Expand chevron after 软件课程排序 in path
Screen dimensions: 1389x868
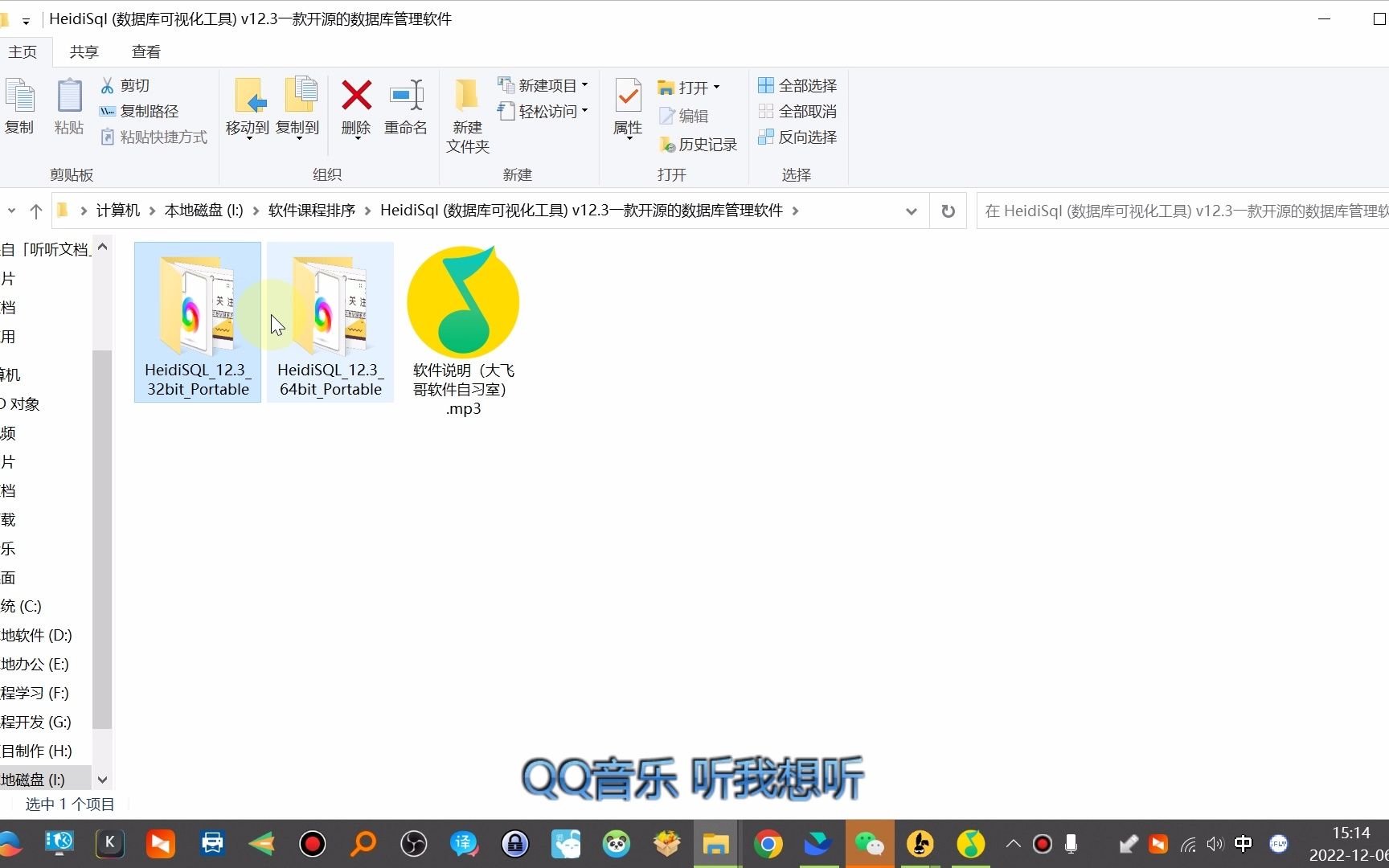click(368, 211)
